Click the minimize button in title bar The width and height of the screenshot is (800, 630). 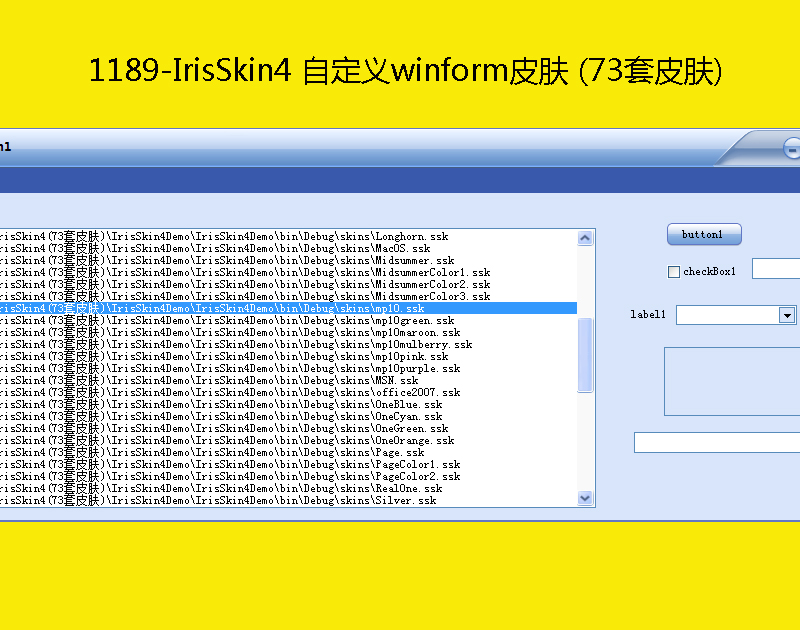pyautogui.click(x=791, y=149)
